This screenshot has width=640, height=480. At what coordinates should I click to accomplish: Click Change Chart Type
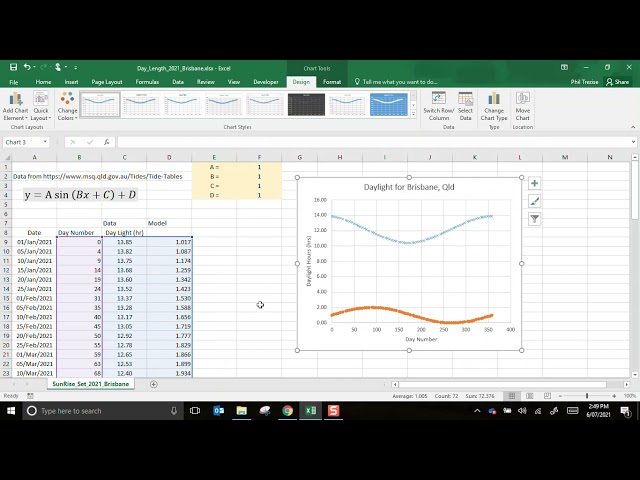494,106
